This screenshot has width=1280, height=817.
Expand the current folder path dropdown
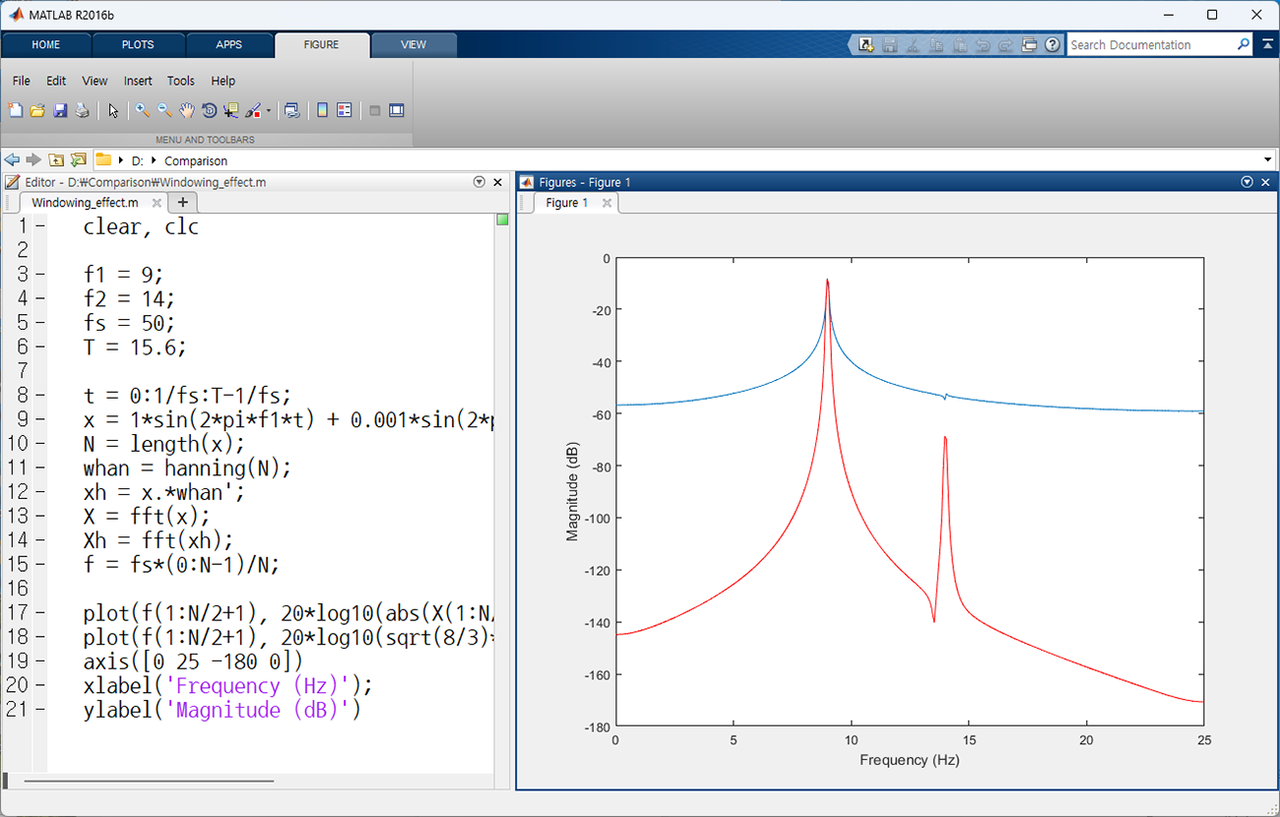pyautogui.click(x=1268, y=160)
